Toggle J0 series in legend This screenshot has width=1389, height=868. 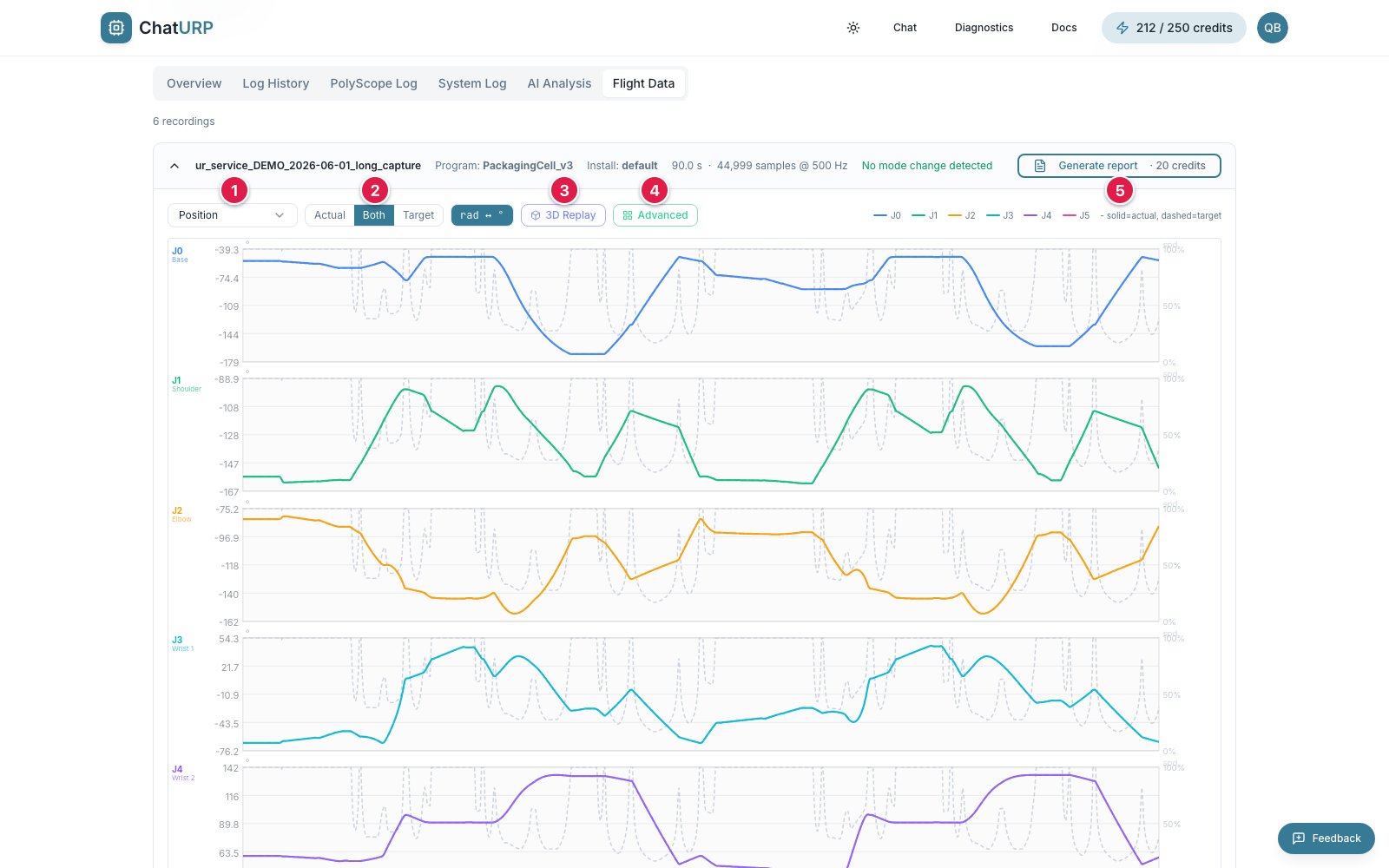pos(887,215)
